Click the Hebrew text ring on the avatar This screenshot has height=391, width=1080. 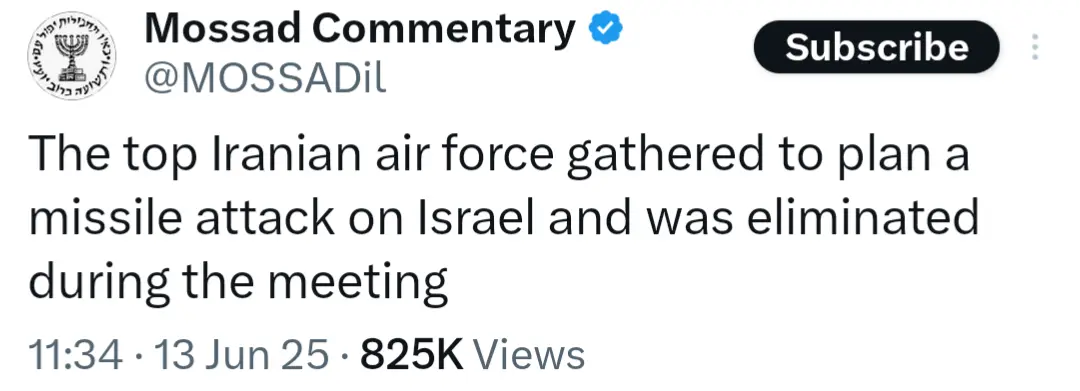(72, 22)
